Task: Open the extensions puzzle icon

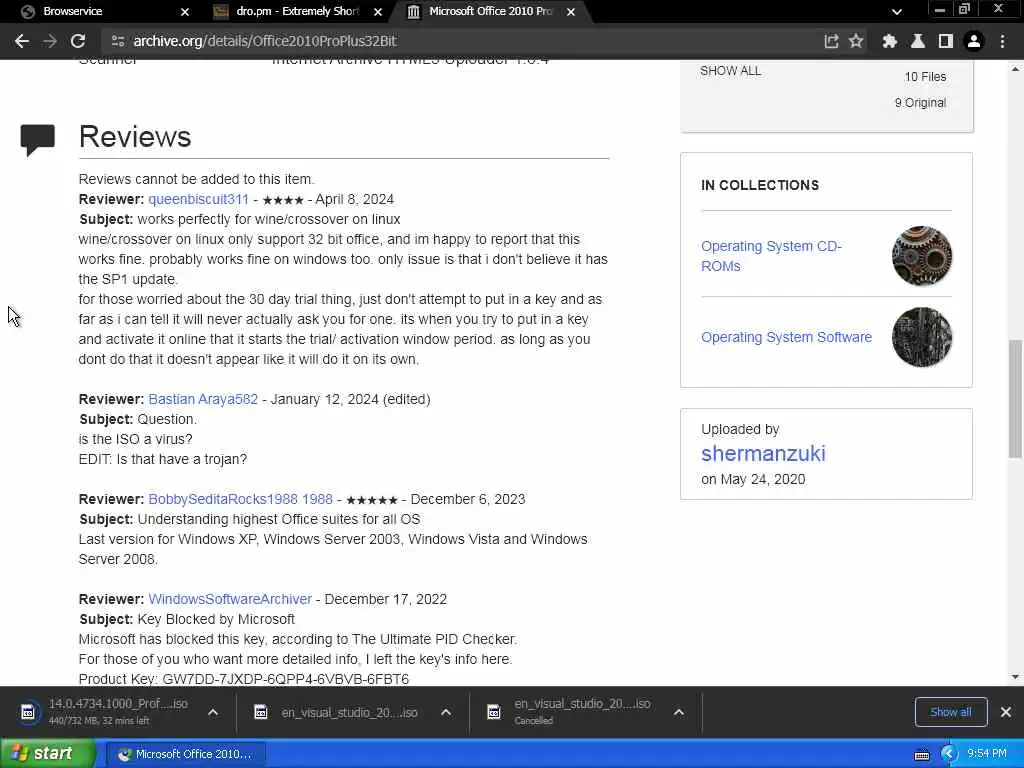Action: click(x=889, y=41)
